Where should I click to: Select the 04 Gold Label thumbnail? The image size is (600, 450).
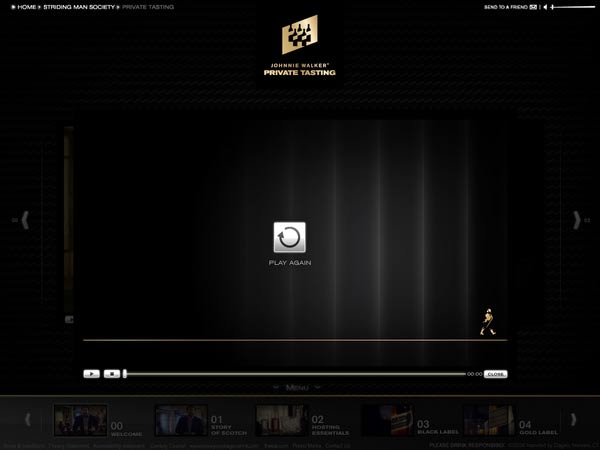(x=489, y=421)
